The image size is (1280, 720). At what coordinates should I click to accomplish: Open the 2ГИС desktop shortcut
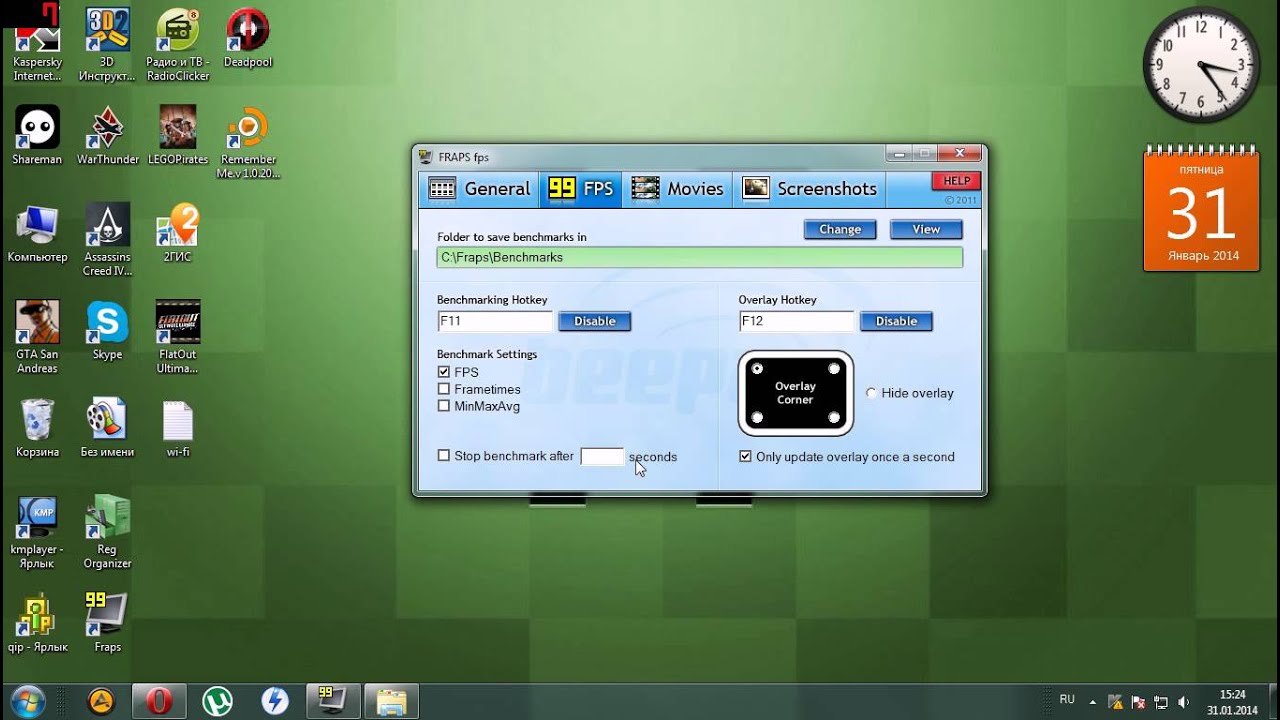(178, 234)
